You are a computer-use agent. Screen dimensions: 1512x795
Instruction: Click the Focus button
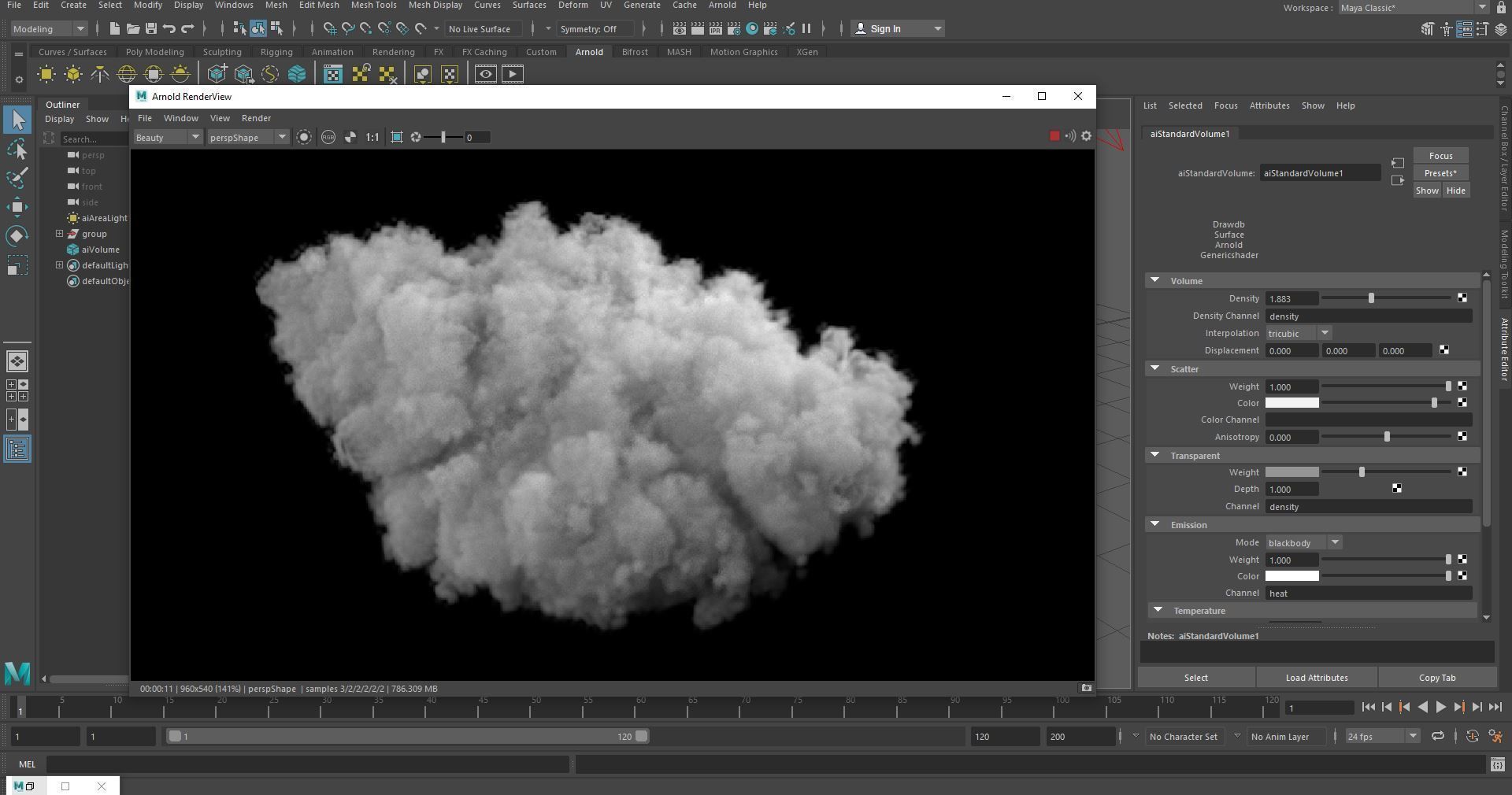pos(1440,156)
